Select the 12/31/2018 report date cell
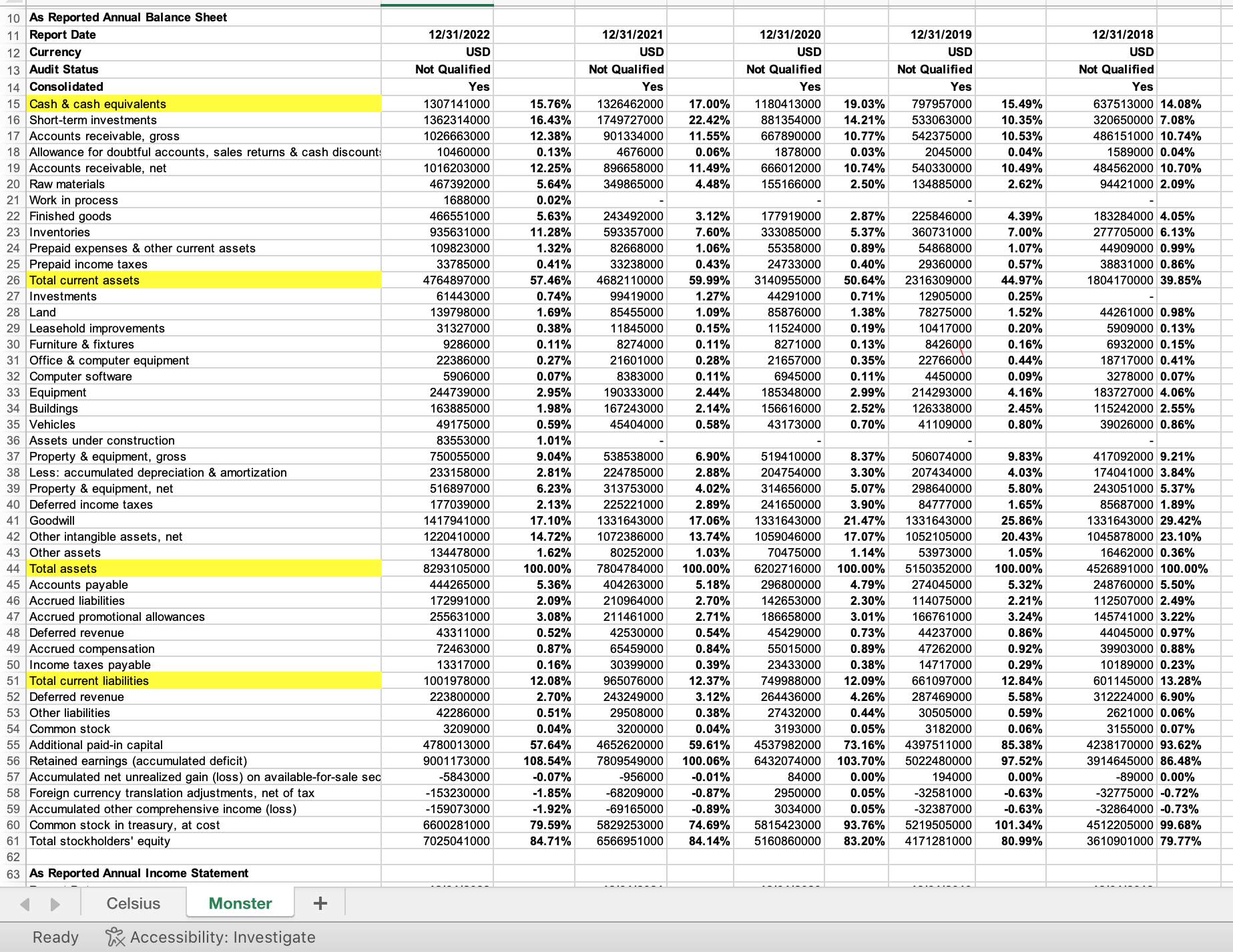This screenshot has height=952, width=1233. (1101, 35)
